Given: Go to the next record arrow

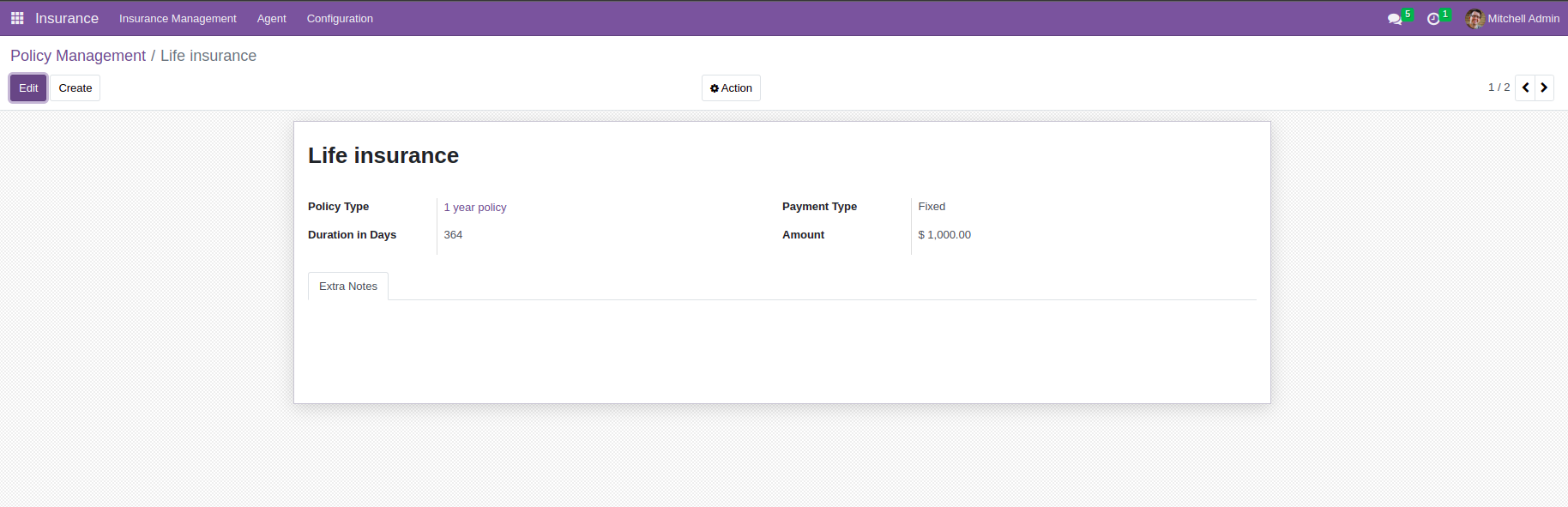Looking at the screenshot, I should tap(1544, 88).
